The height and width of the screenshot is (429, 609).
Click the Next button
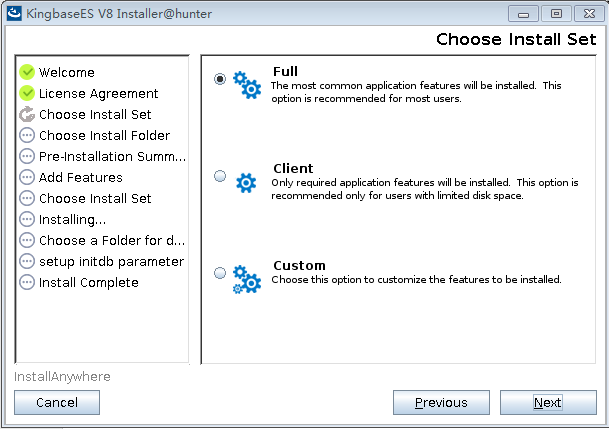[547, 403]
